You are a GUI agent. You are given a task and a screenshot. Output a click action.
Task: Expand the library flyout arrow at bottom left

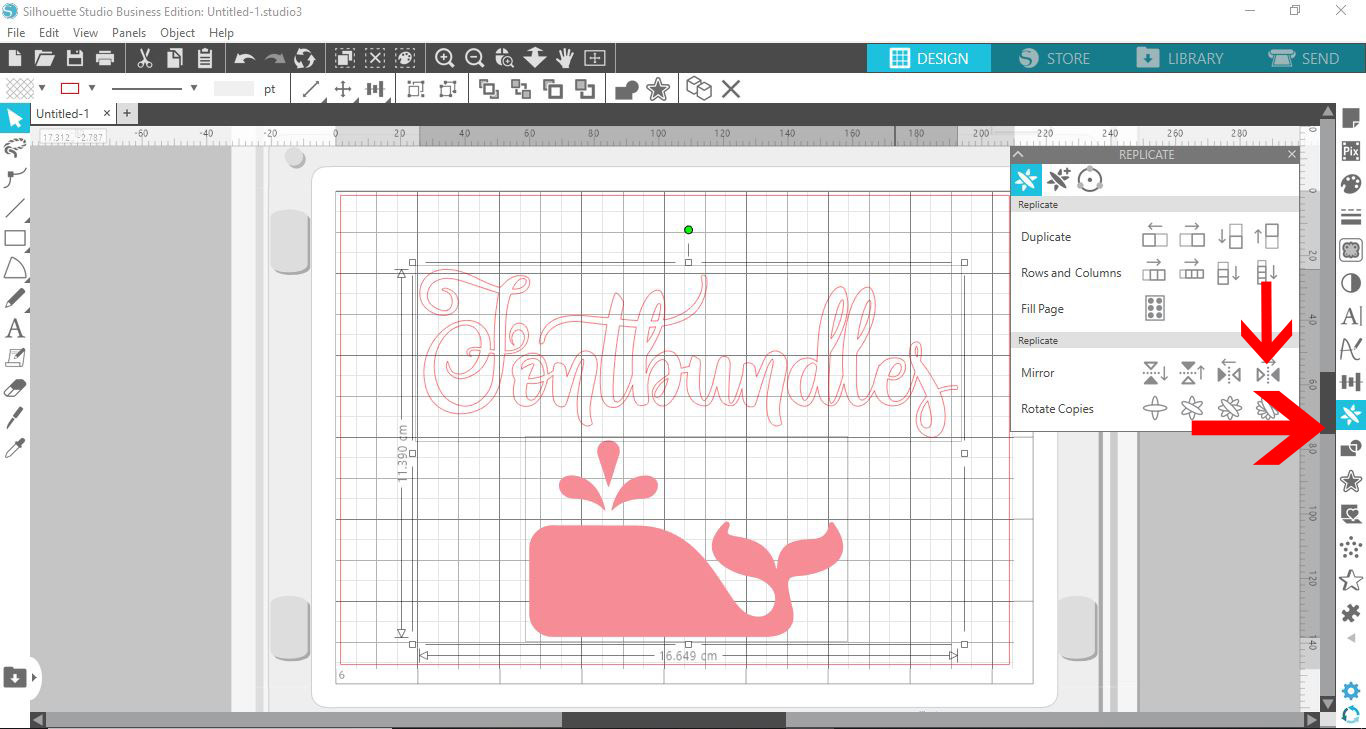35,677
